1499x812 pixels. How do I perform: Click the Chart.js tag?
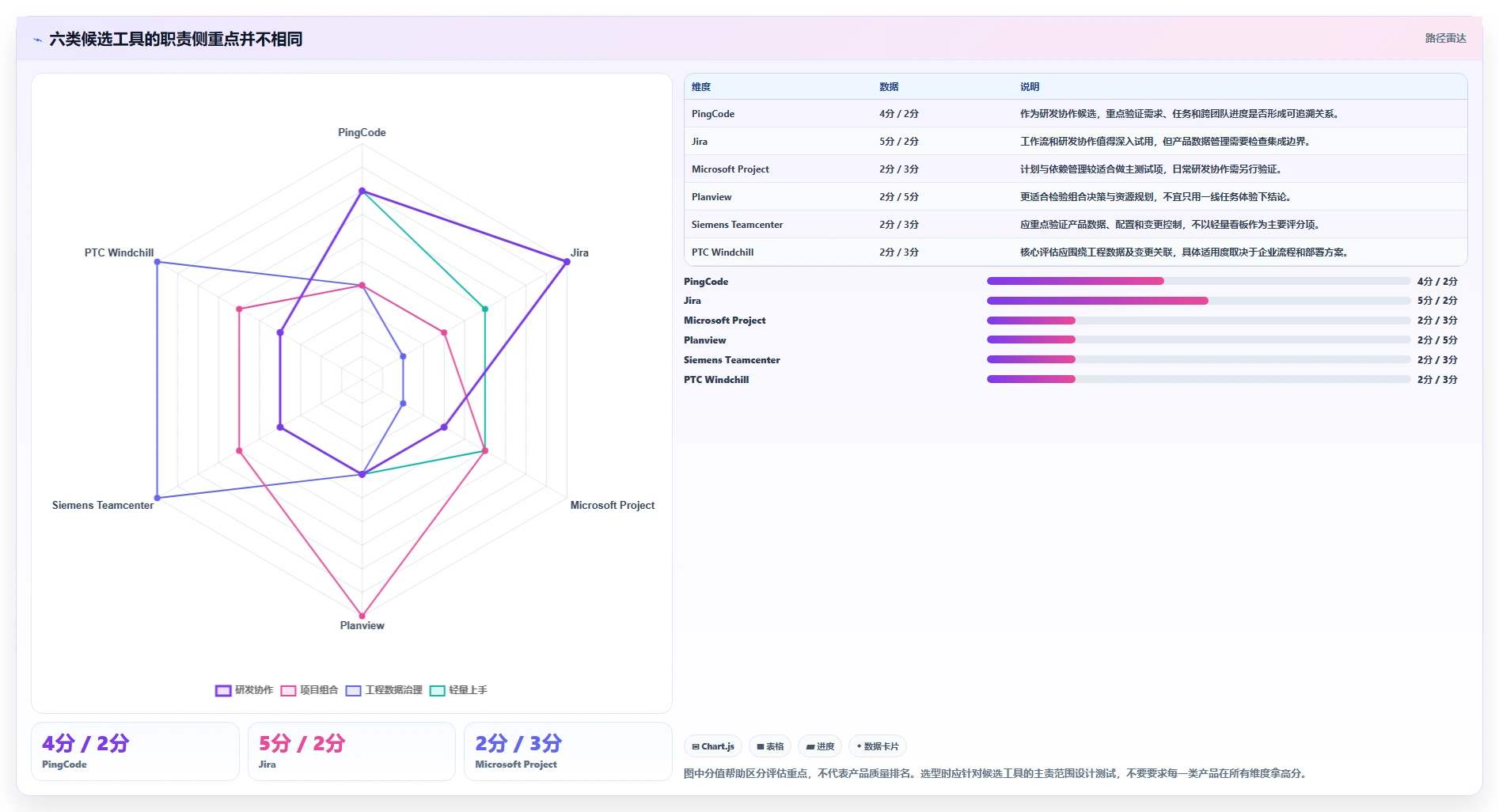(x=713, y=746)
